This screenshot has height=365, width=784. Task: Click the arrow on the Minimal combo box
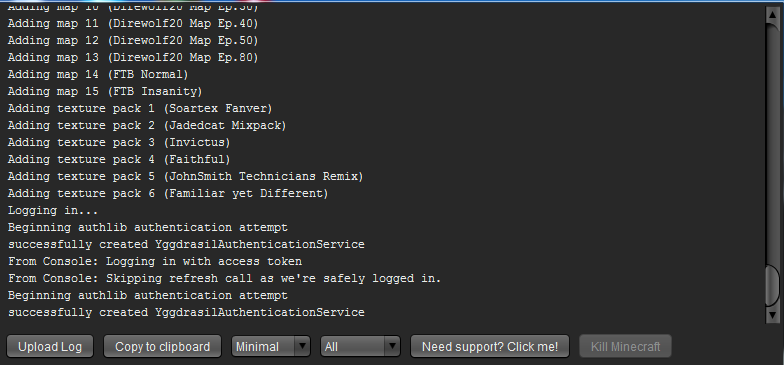click(x=302, y=346)
